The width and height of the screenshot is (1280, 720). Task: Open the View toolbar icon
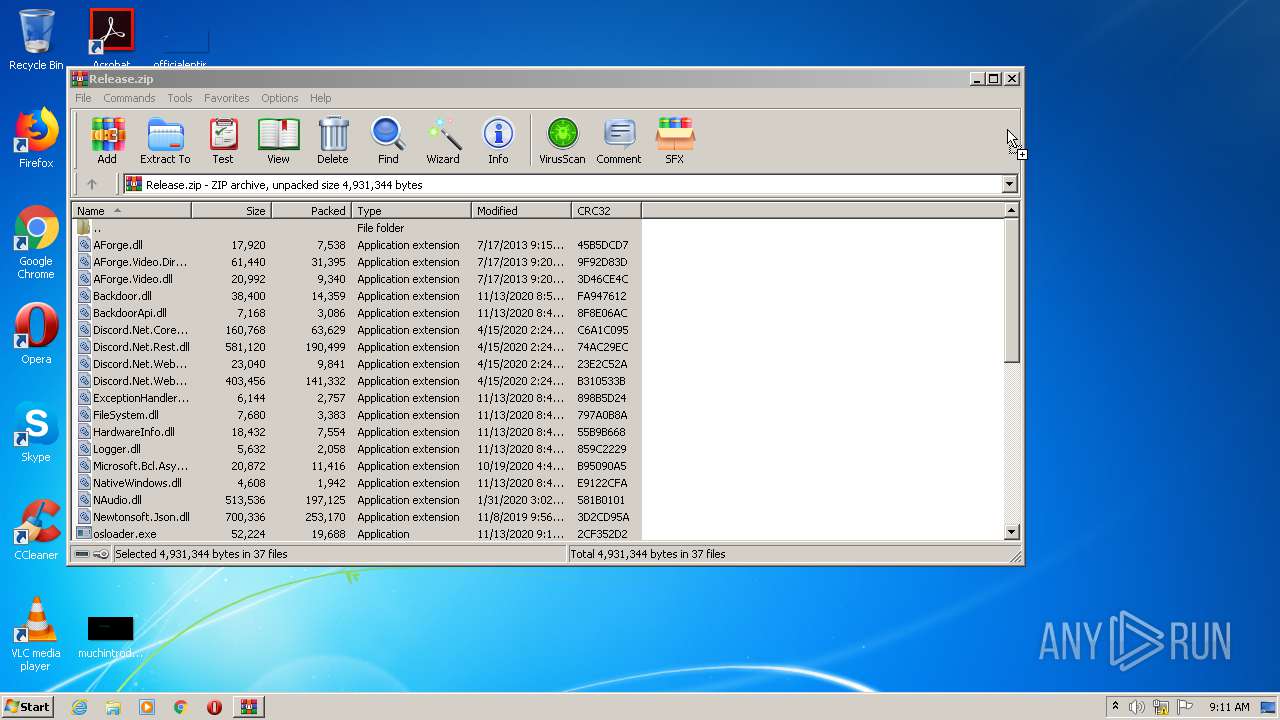click(x=278, y=140)
